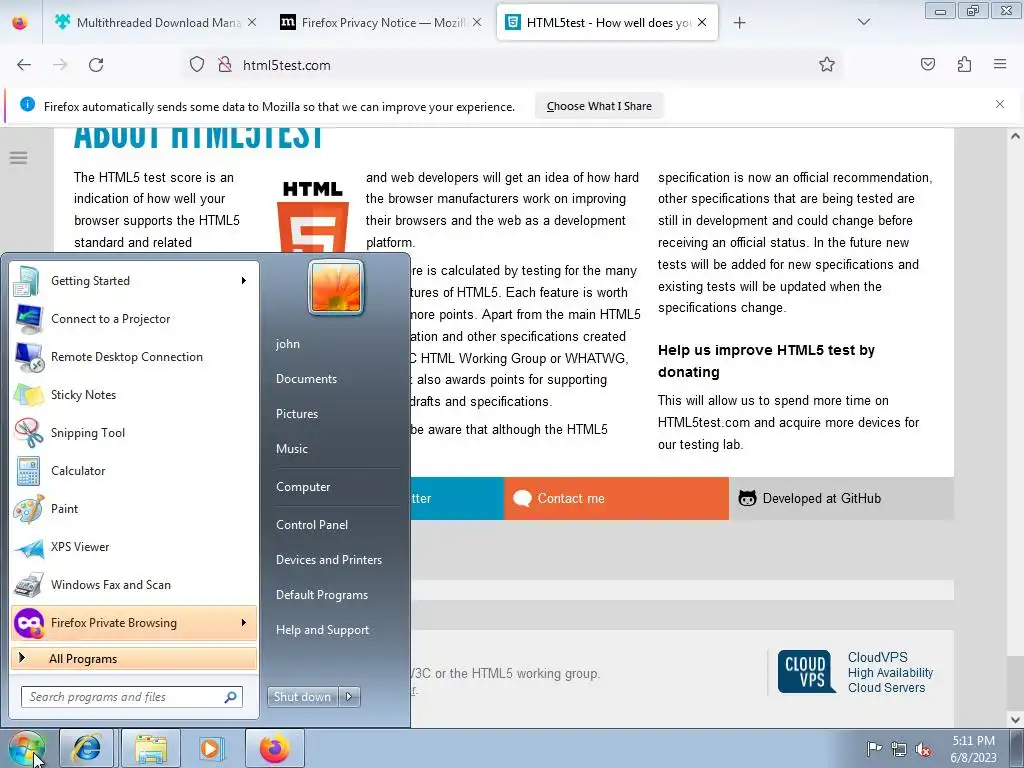This screenshot has width=1024, height=768.
Task: Open Sticky Notes
Action: pos(134,394)
